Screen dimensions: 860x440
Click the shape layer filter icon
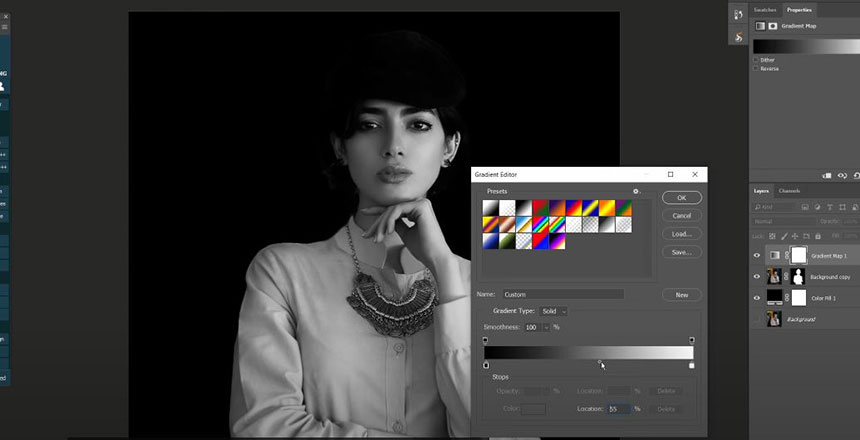coord(842,207)
